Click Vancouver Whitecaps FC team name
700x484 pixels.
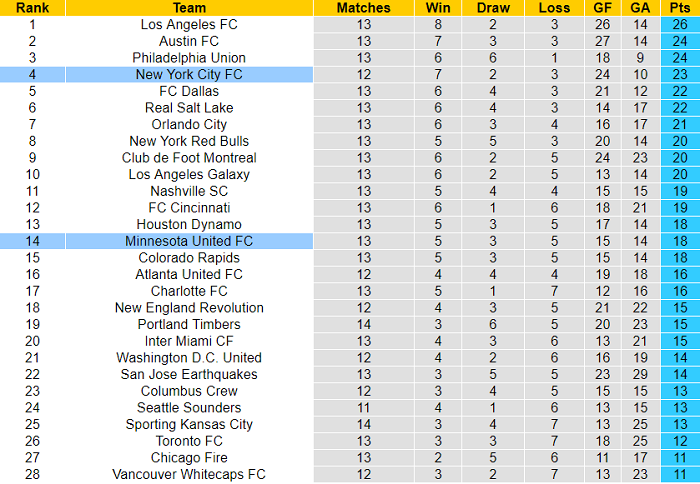pos(189,474)
